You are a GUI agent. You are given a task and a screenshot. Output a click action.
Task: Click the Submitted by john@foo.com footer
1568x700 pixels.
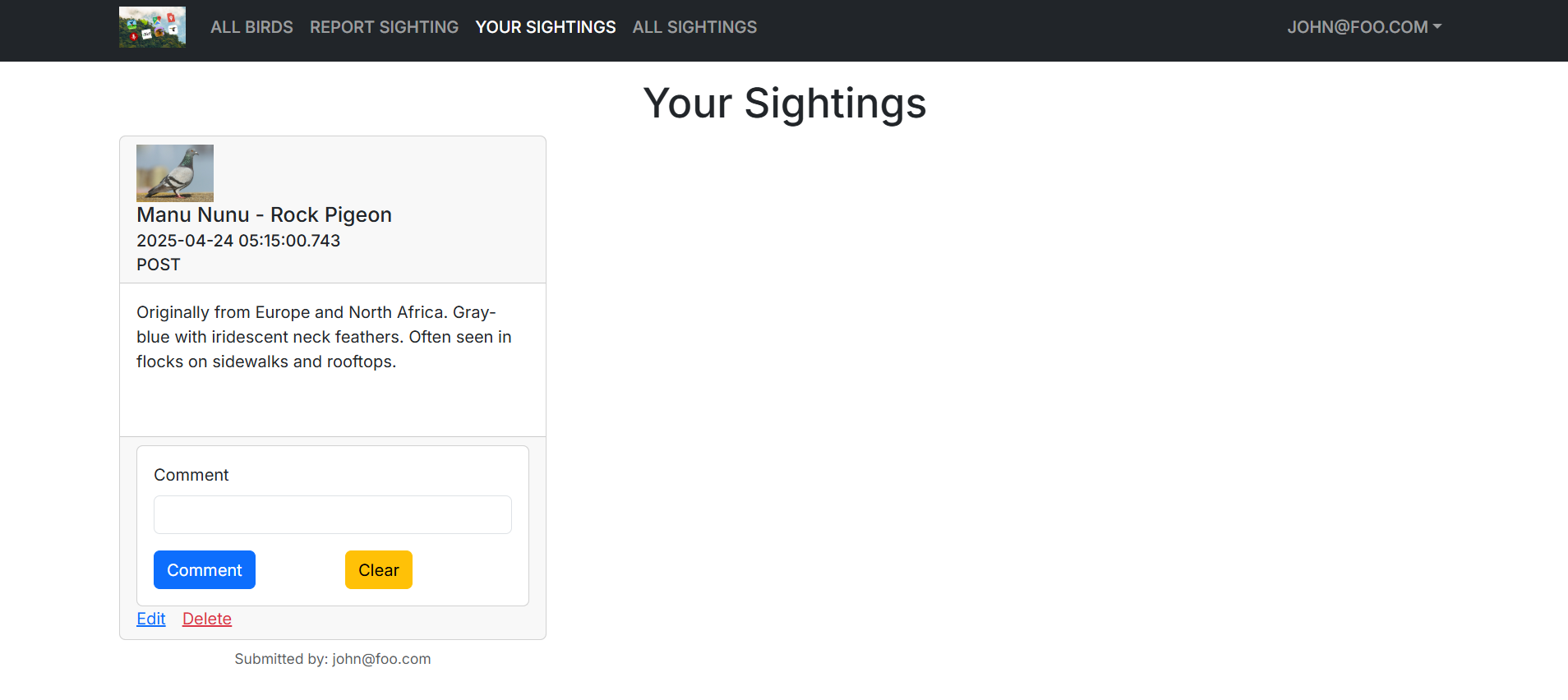click(332, 659)
